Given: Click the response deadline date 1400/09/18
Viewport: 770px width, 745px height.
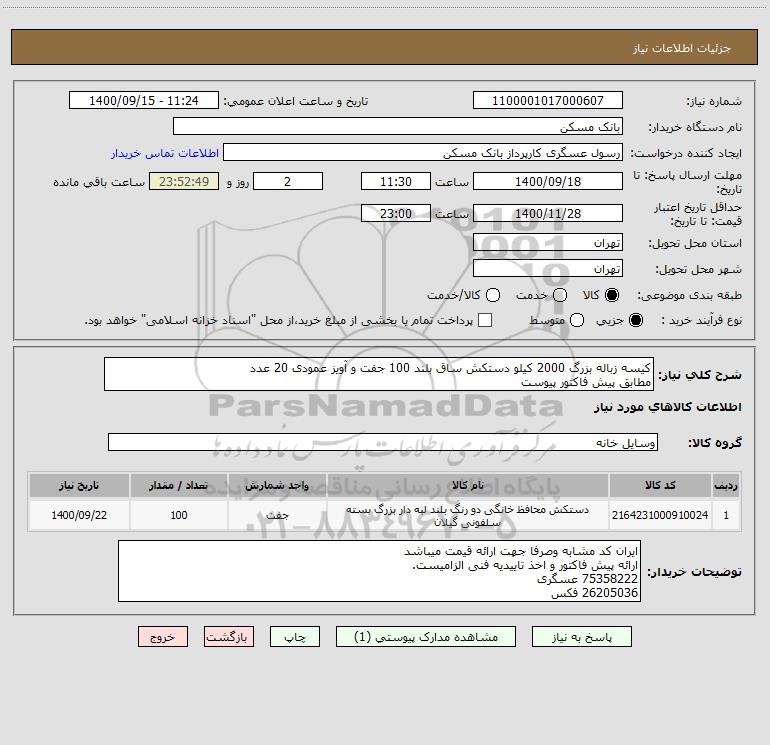Looking at the screenshot, I should [548, 181].
